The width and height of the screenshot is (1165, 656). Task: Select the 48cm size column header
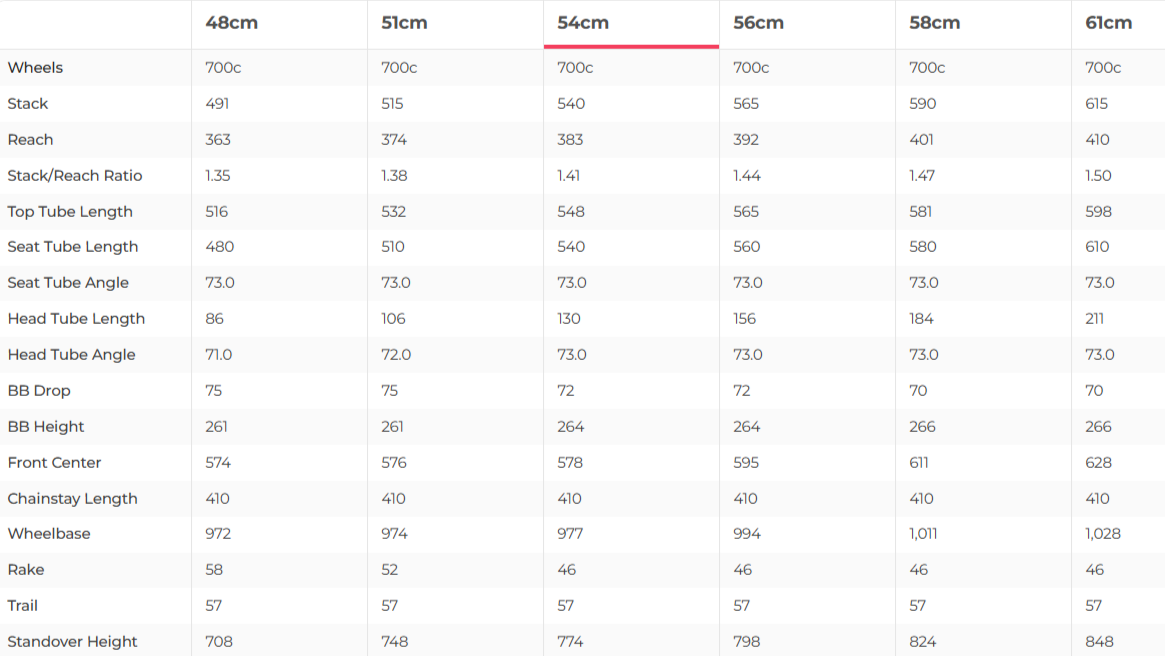pos(231,23)
